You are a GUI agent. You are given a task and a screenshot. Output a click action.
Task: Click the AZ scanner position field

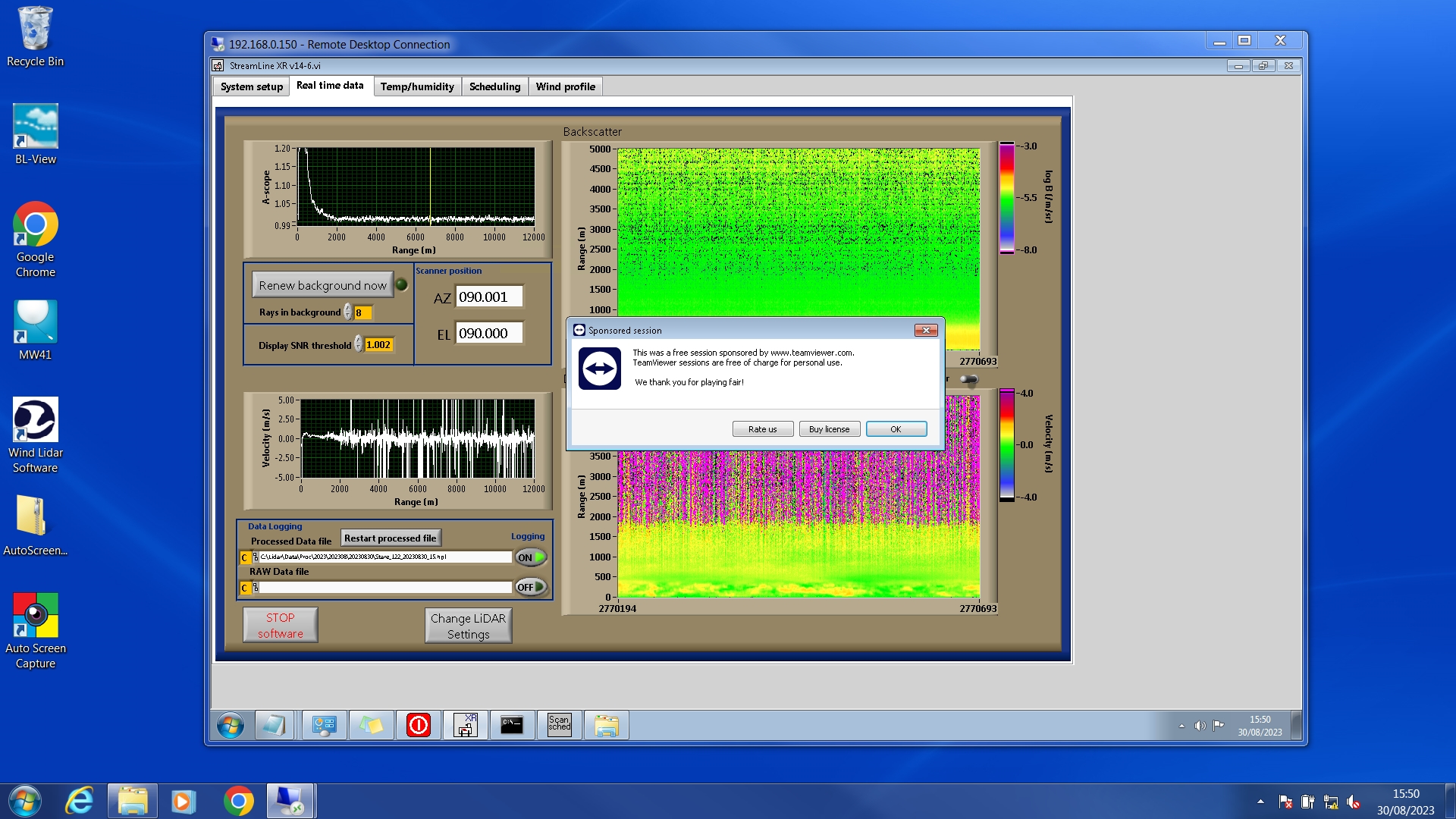(x=488, y=297)
